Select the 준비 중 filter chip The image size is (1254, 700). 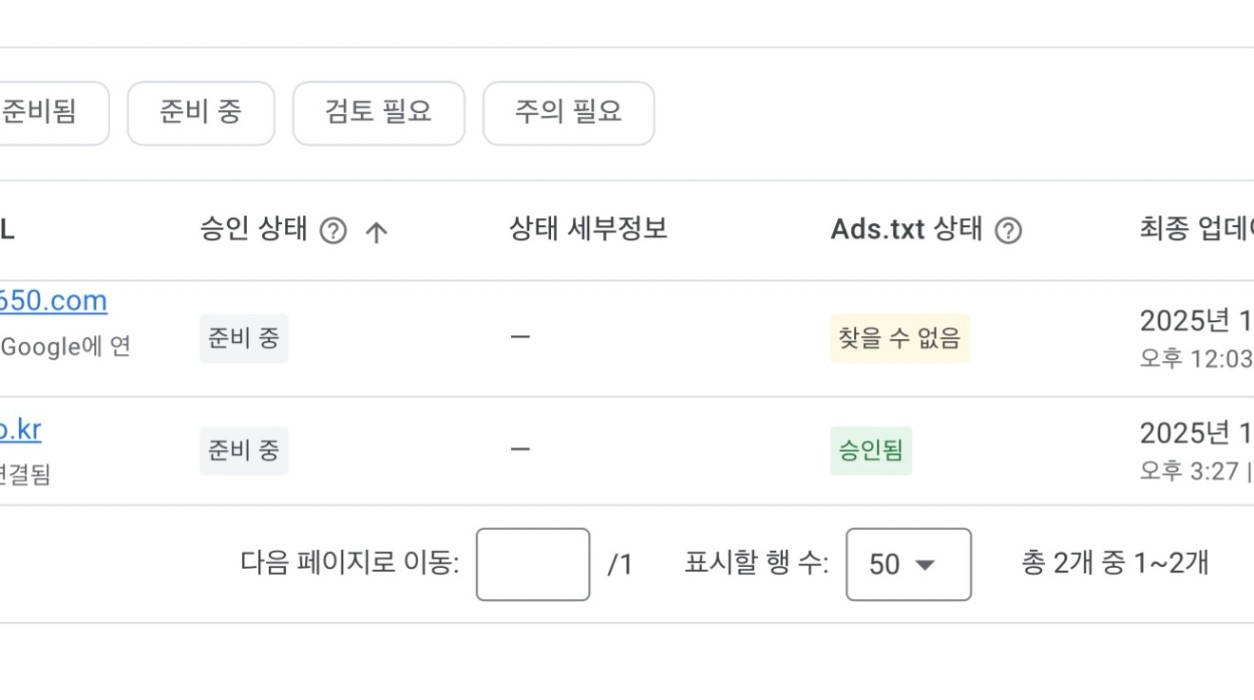(200, 113)
